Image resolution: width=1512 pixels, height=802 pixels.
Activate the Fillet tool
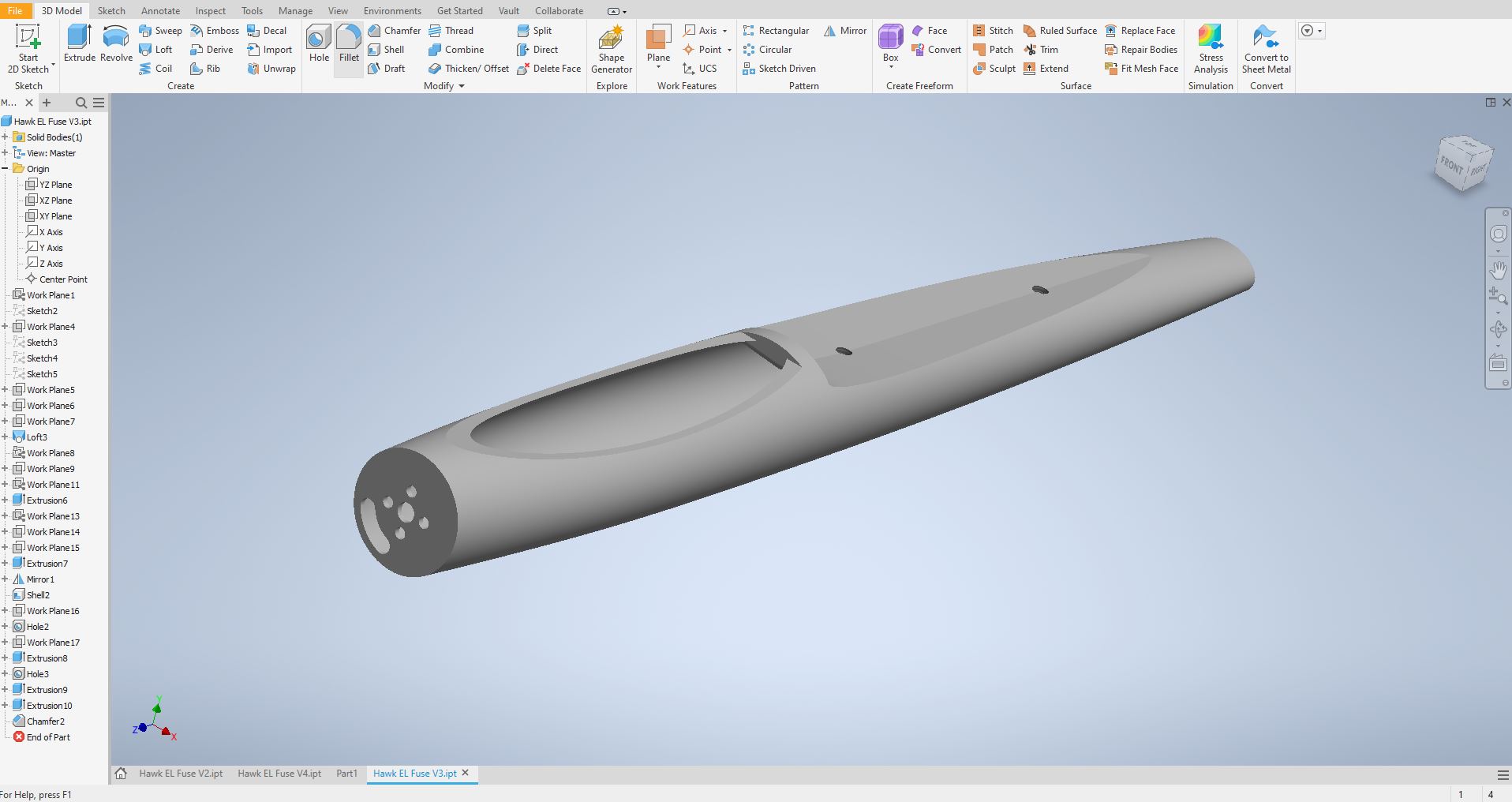(349, 43)
